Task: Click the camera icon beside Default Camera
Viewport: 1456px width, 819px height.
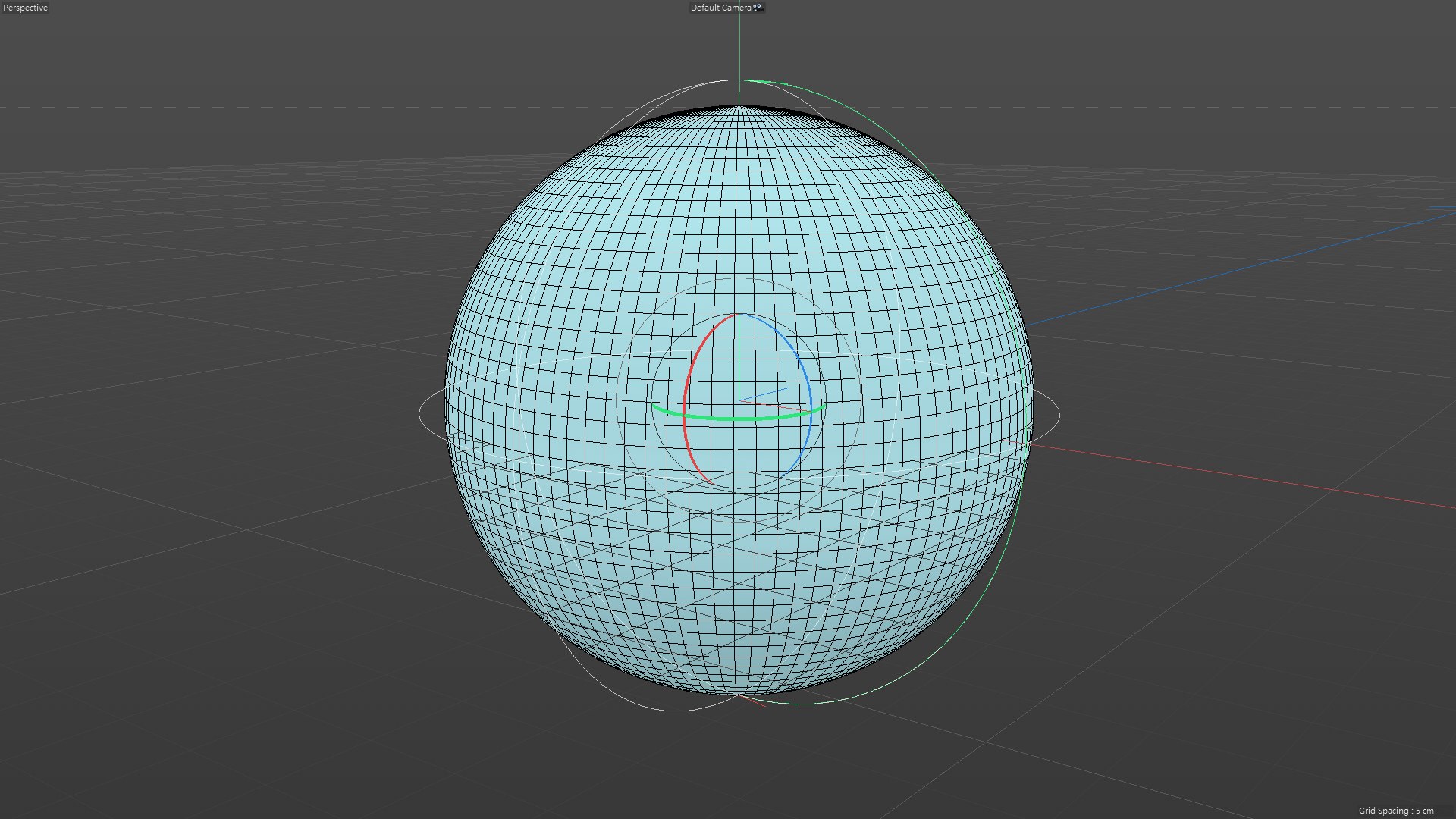Action: point(757,8)
